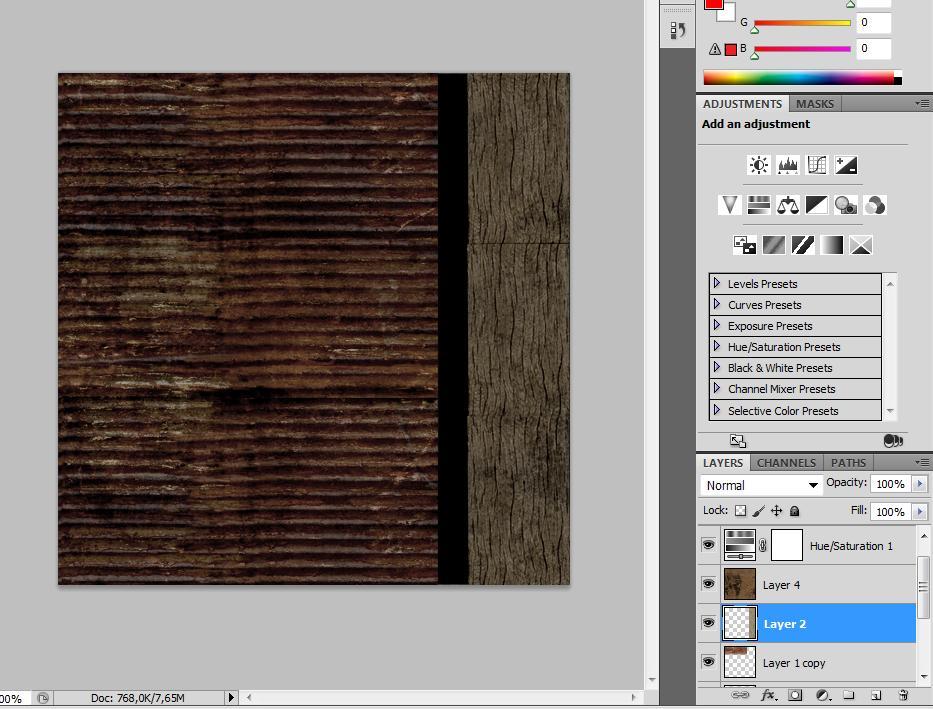This screenshot has height=709, width=933.
Task: Expand Black & White Presets
Action: click(x=717, y=367)
